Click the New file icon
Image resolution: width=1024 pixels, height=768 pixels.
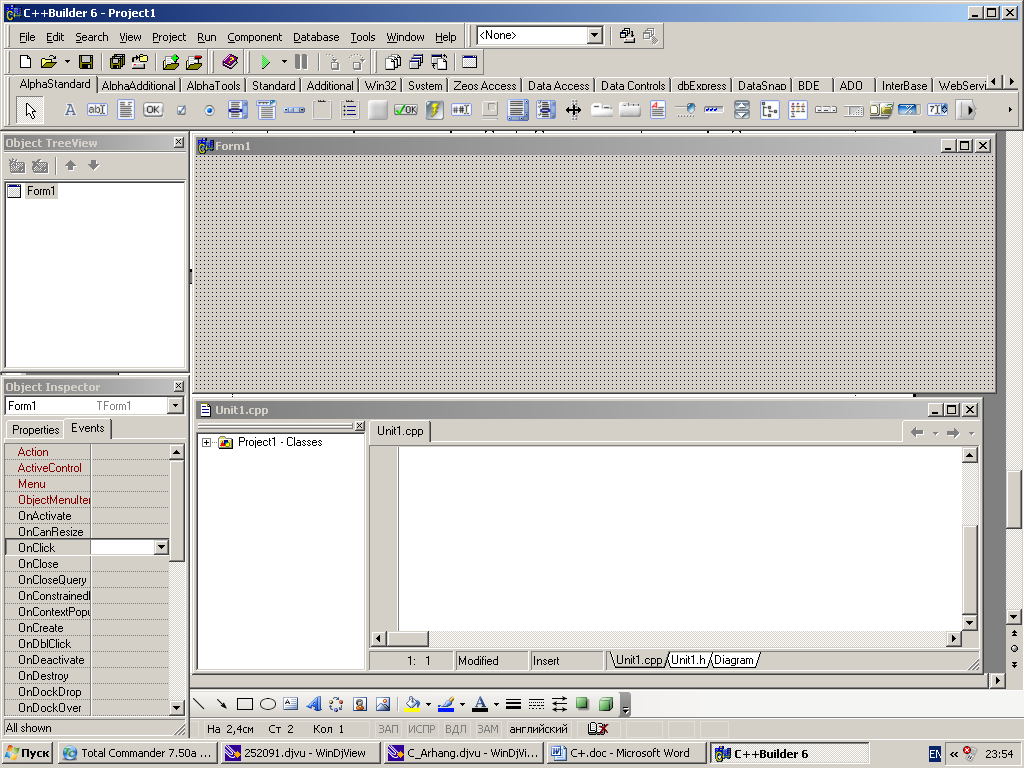point(25,62)
